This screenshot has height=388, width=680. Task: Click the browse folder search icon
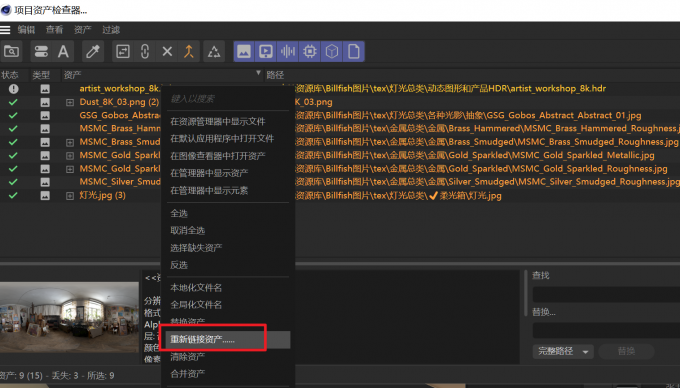(x=11, y=52)
